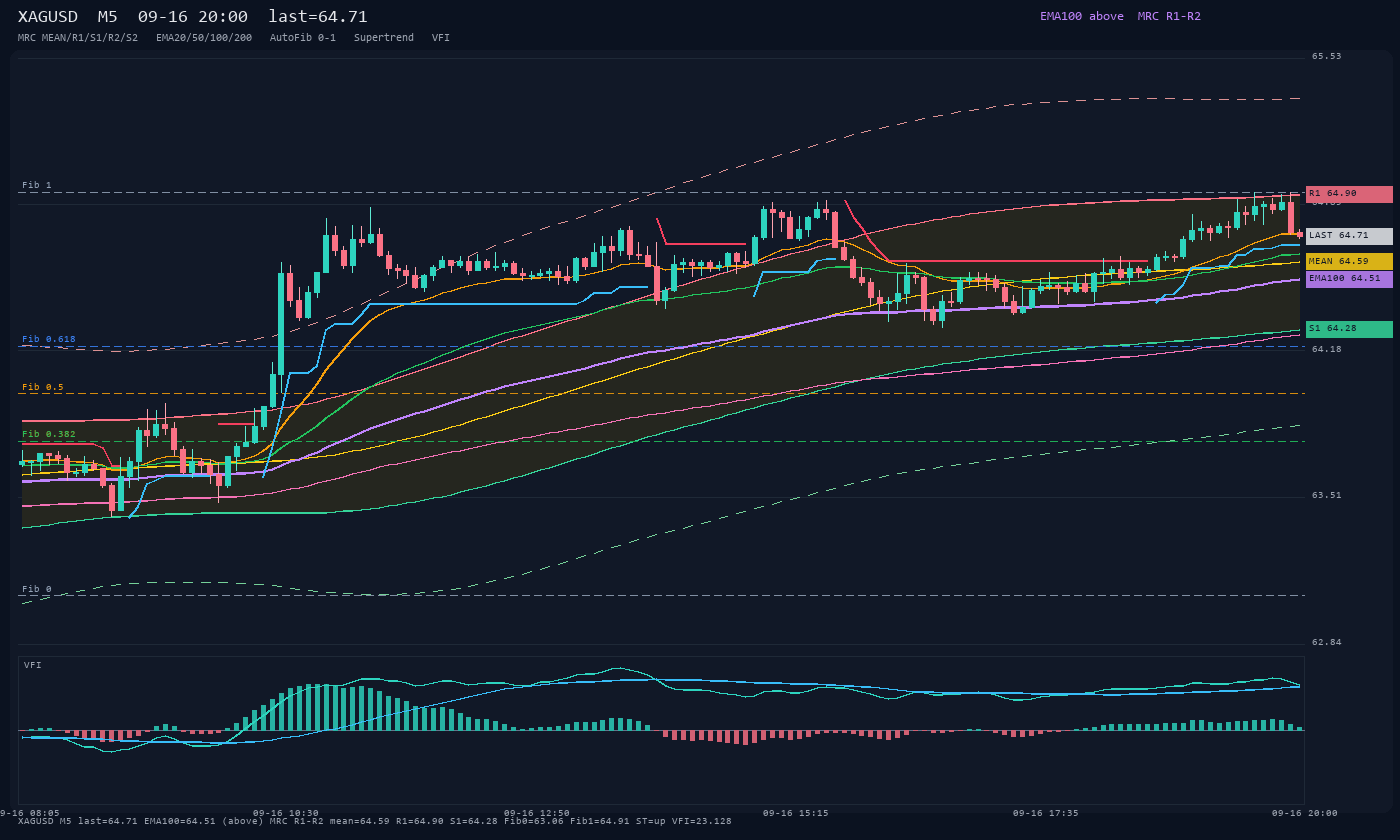1400x840 pixels.
Task: Click the 09-16 12:50 time axis label
Action: coord(537,813)
